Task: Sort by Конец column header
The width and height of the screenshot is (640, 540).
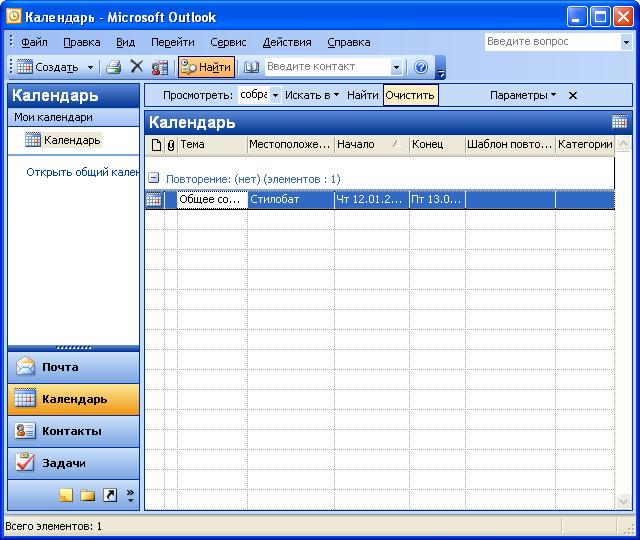Action: (437, 144)
